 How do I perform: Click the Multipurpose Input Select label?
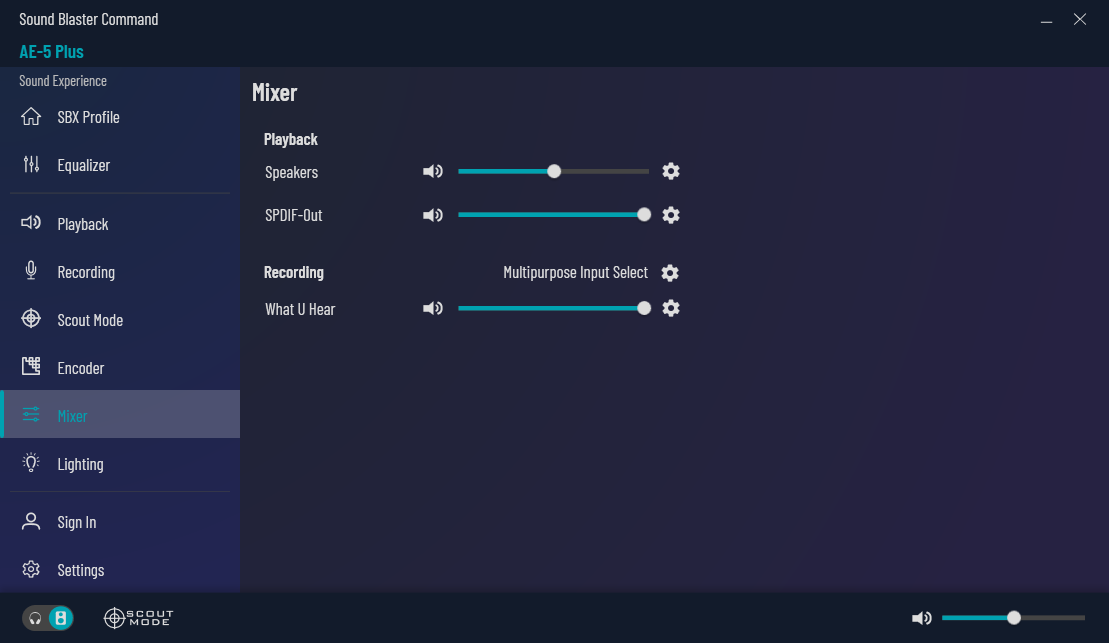point(575,272)
